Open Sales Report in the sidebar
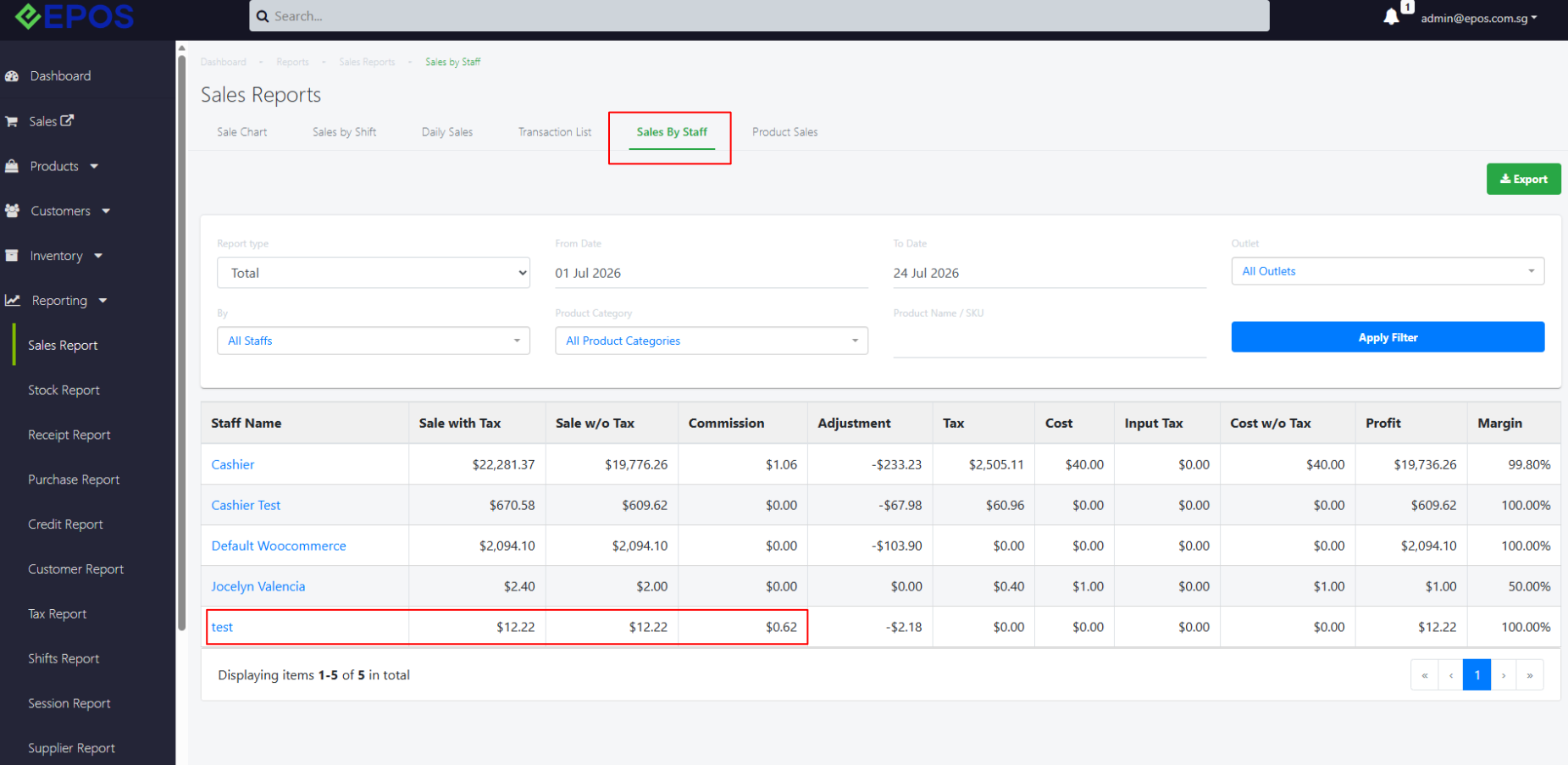1568x765 pixels. click(x=63, y=346)
